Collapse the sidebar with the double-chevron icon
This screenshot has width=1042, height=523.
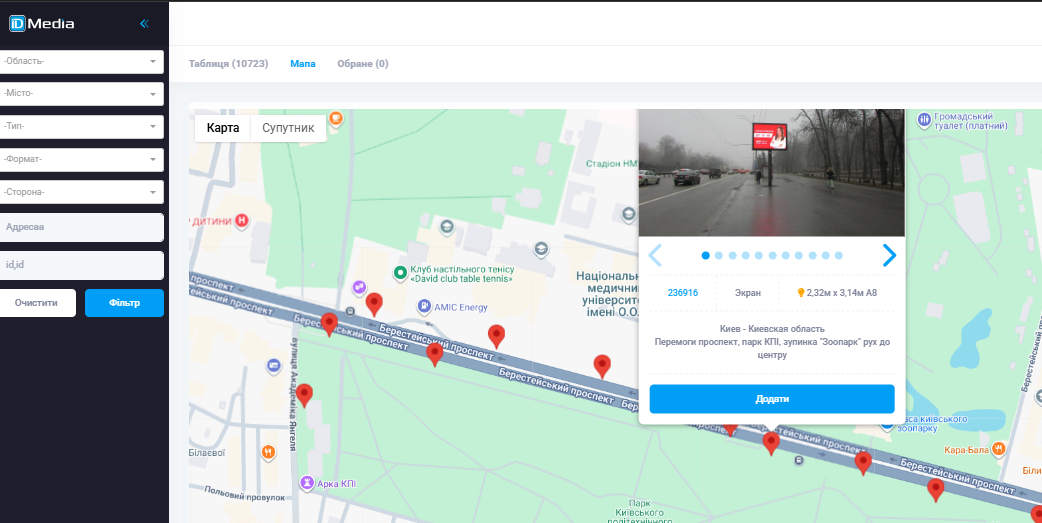coord(144,24)
